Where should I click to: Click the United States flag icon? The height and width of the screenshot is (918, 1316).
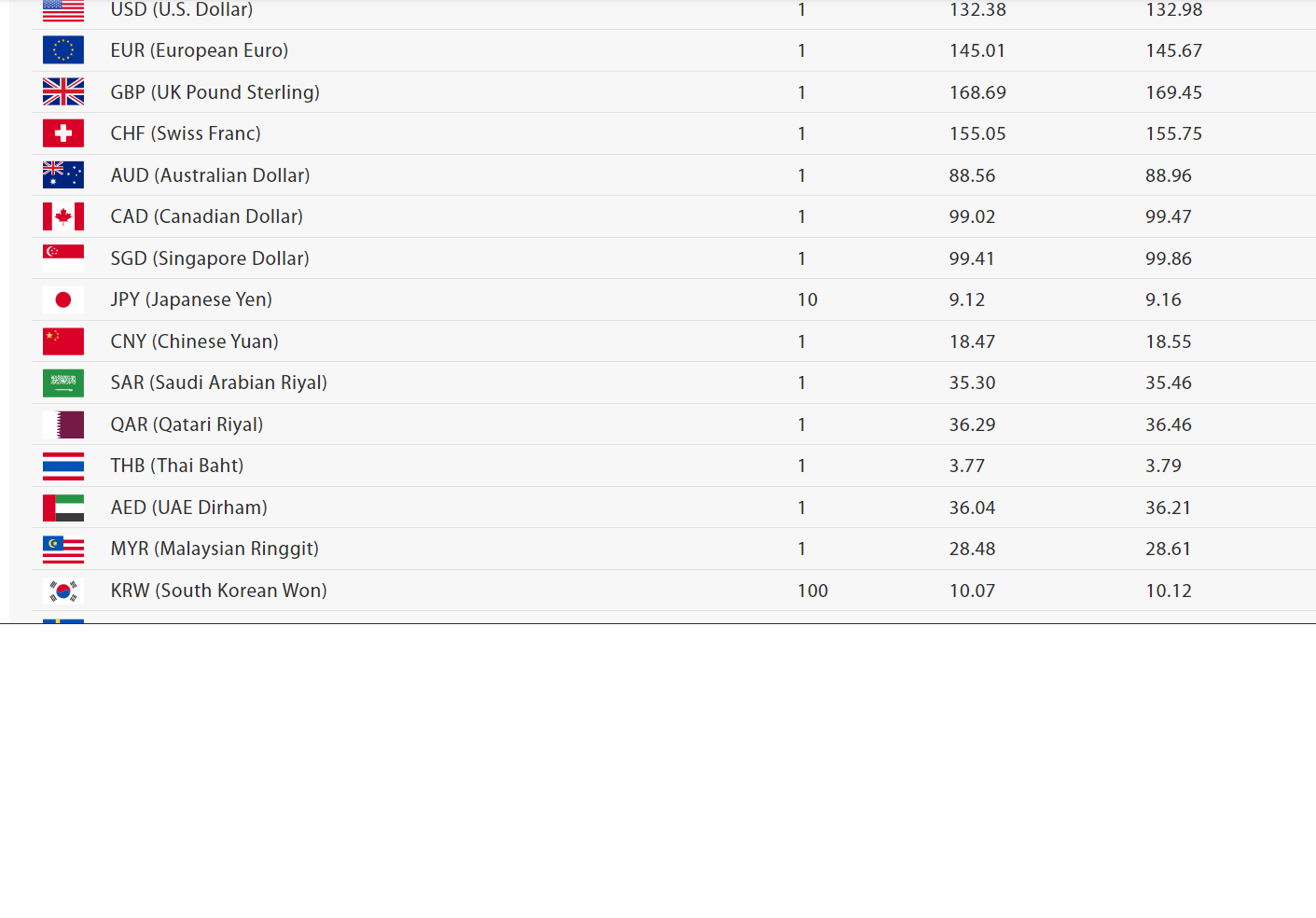click(x=63, y=10)
